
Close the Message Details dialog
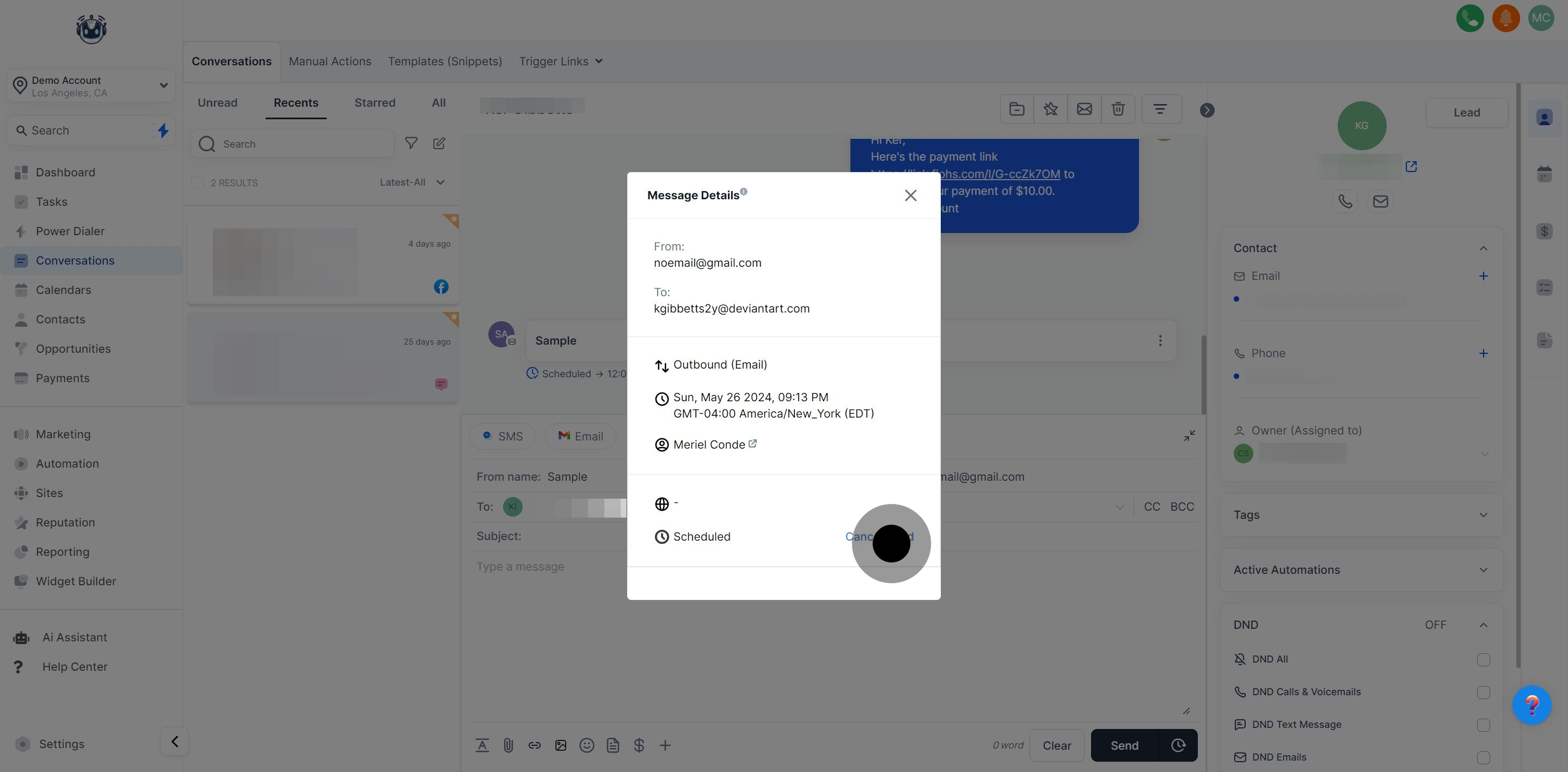(x=910, y=195)
